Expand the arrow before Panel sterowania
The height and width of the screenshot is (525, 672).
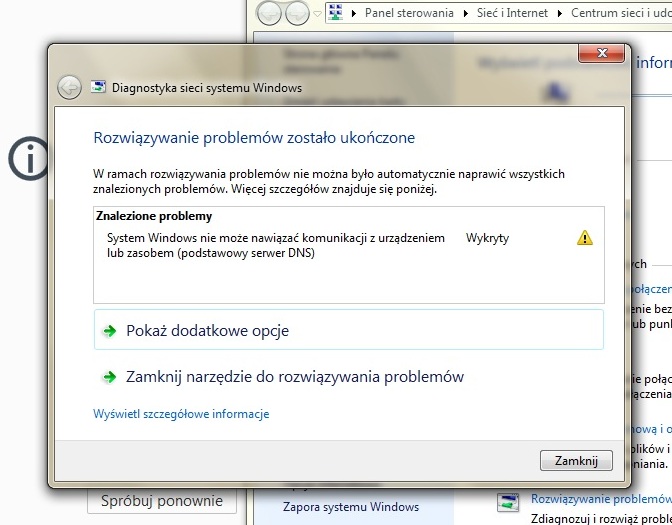tap(354, 13)
